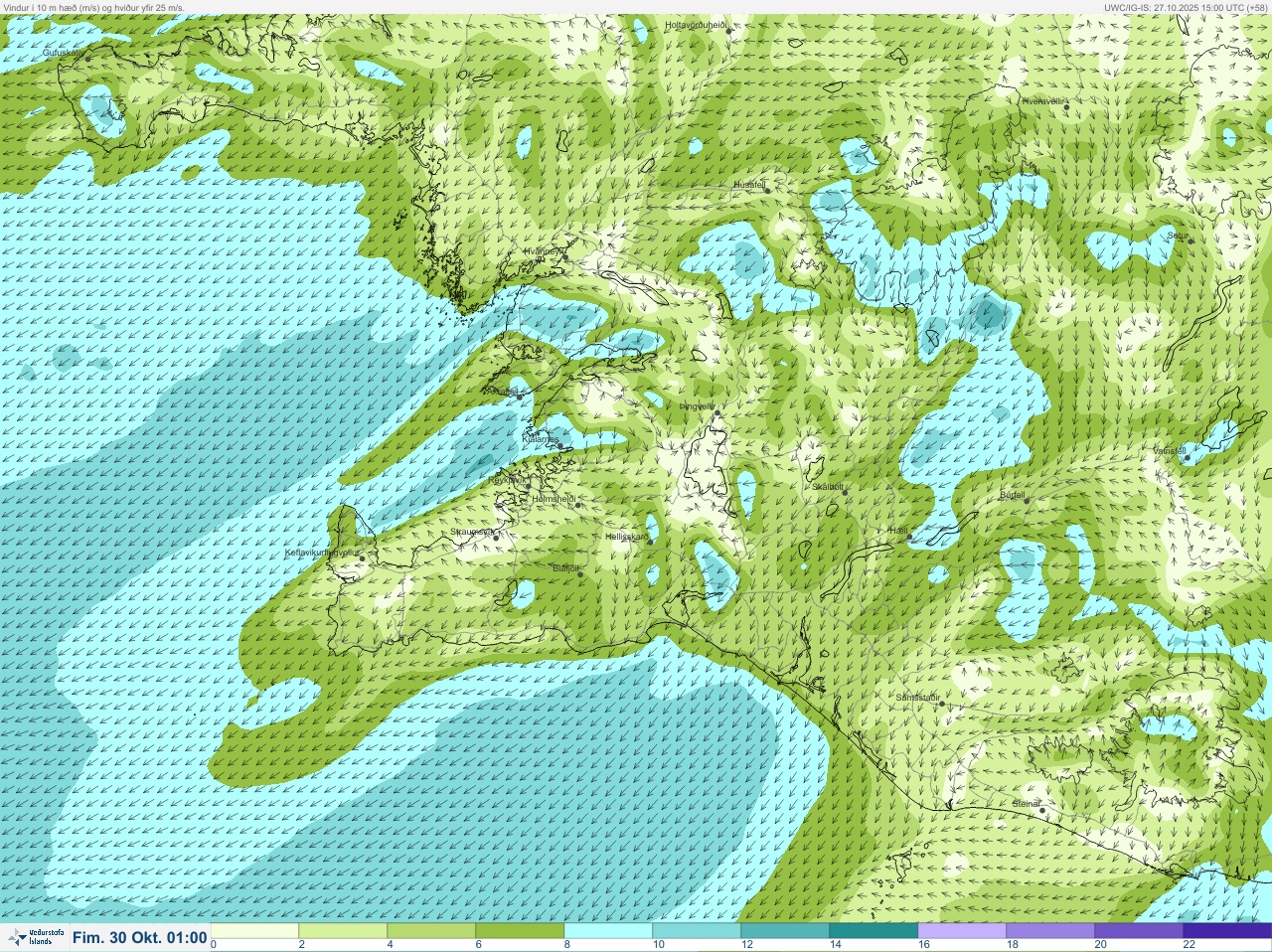Select the Hellisskarð station label
This screenshot has width=1272, height=952.
pos(627,537)
